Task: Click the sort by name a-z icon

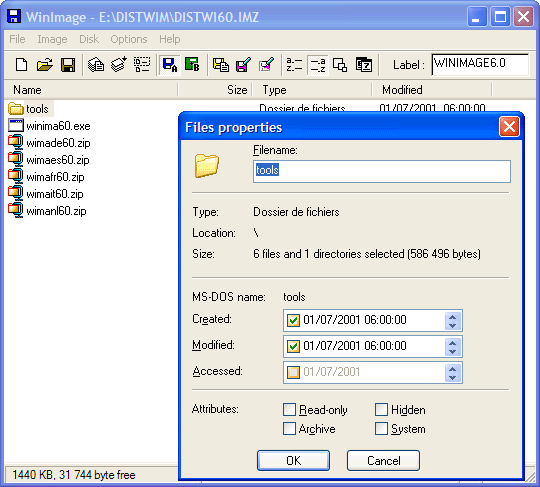Action: coord(294,65)
